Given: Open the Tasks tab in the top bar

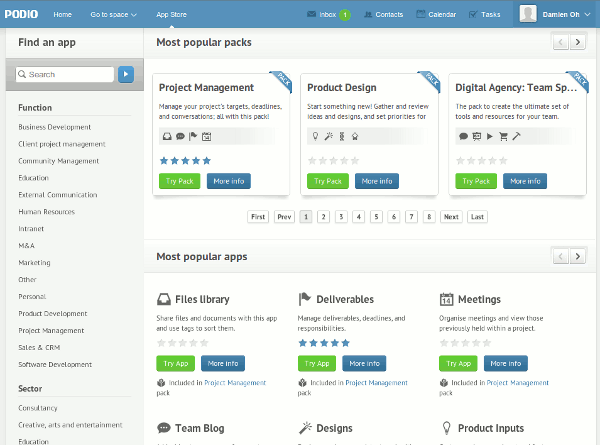Looking at the screenshot, I should [485, 15].
